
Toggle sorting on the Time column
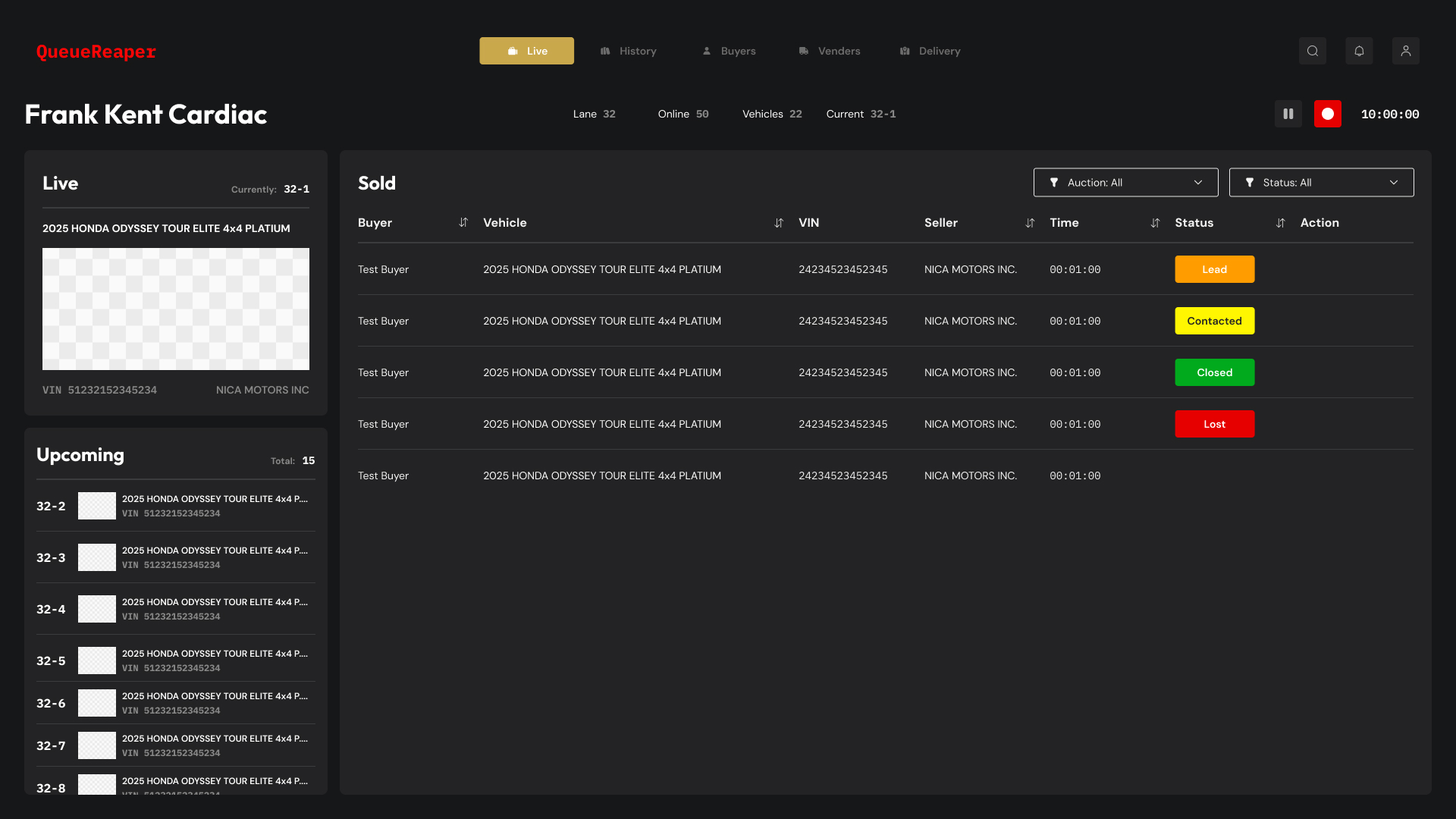pyautogui.click(x=1155, y=223)
